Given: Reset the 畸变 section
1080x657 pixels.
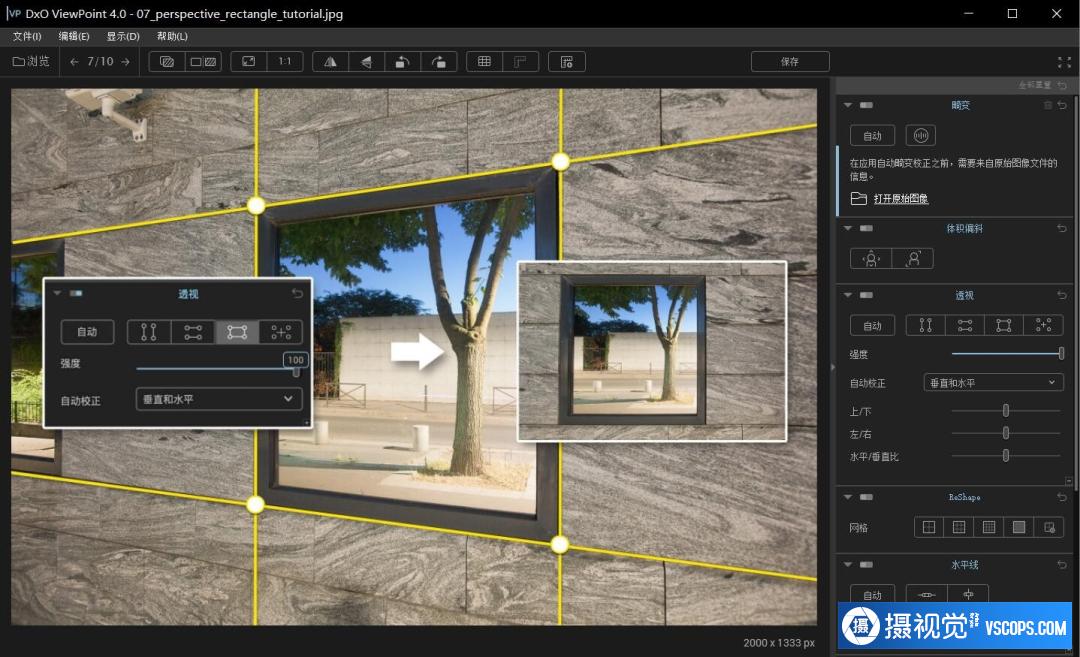Looking at the screenshot, I should coord(1062,105).
